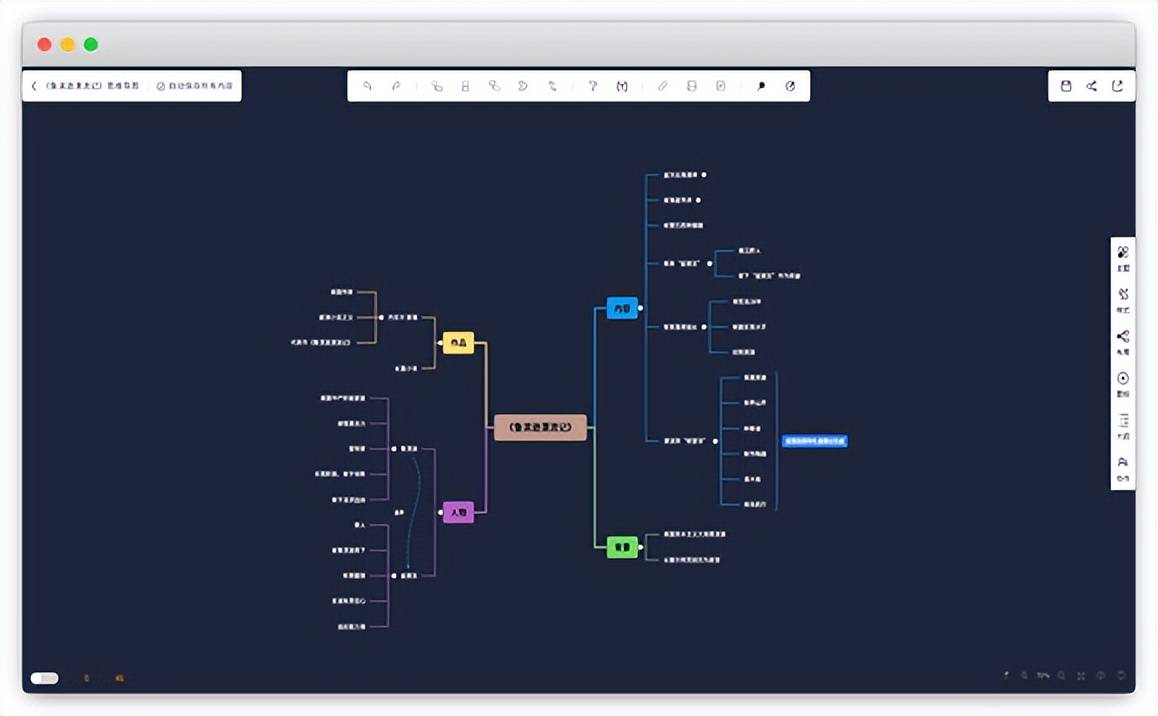Click the zoom-out magnifier left of 70%
The height and width of the screenshot is (716, 1158).
tap(1024, 675)
